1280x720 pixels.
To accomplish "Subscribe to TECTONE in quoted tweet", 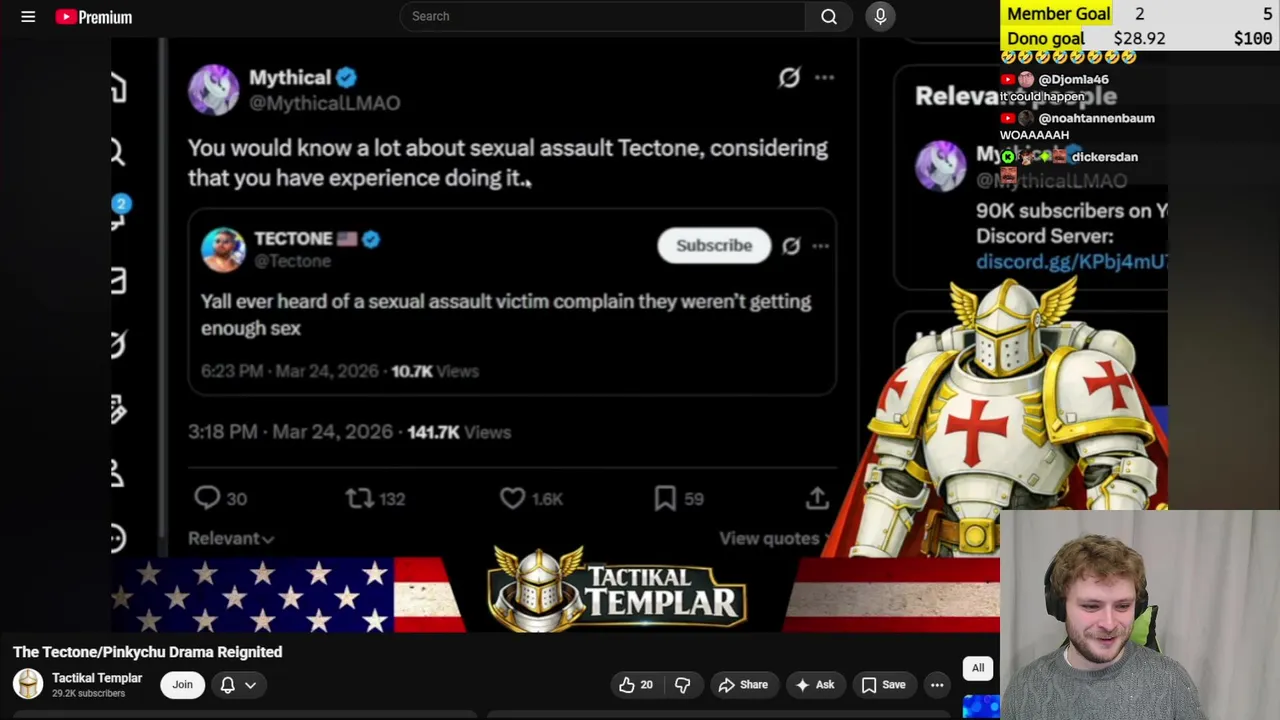I will tap(714, 245).
